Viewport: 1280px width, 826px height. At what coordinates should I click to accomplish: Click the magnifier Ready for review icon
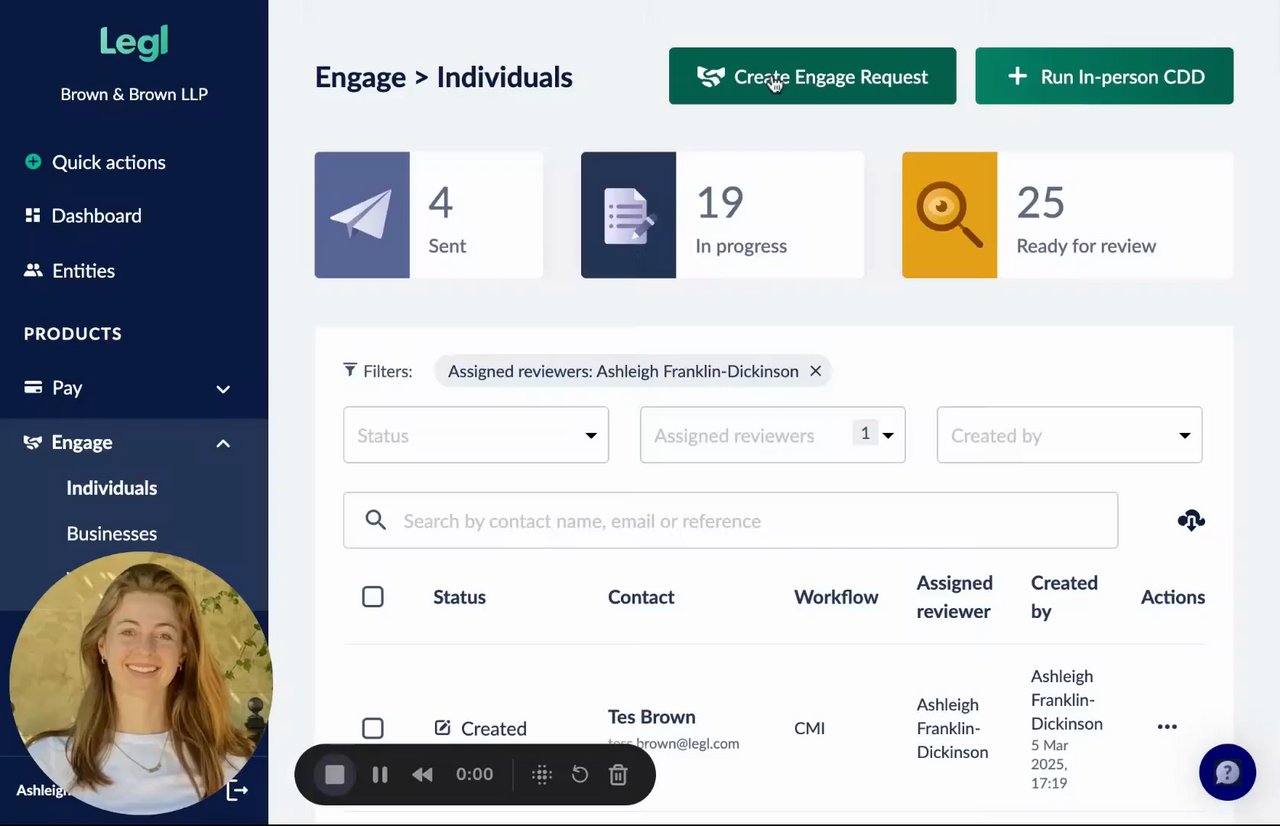pos(949,215)
